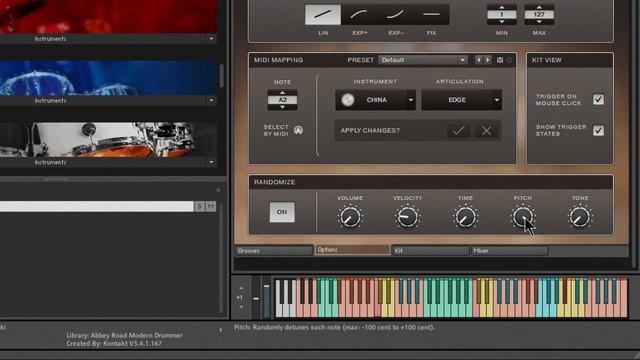Click the KIT VIEW panel header
Image resolution: width=640 pixels, height=360 pixels.
[547, 60]
